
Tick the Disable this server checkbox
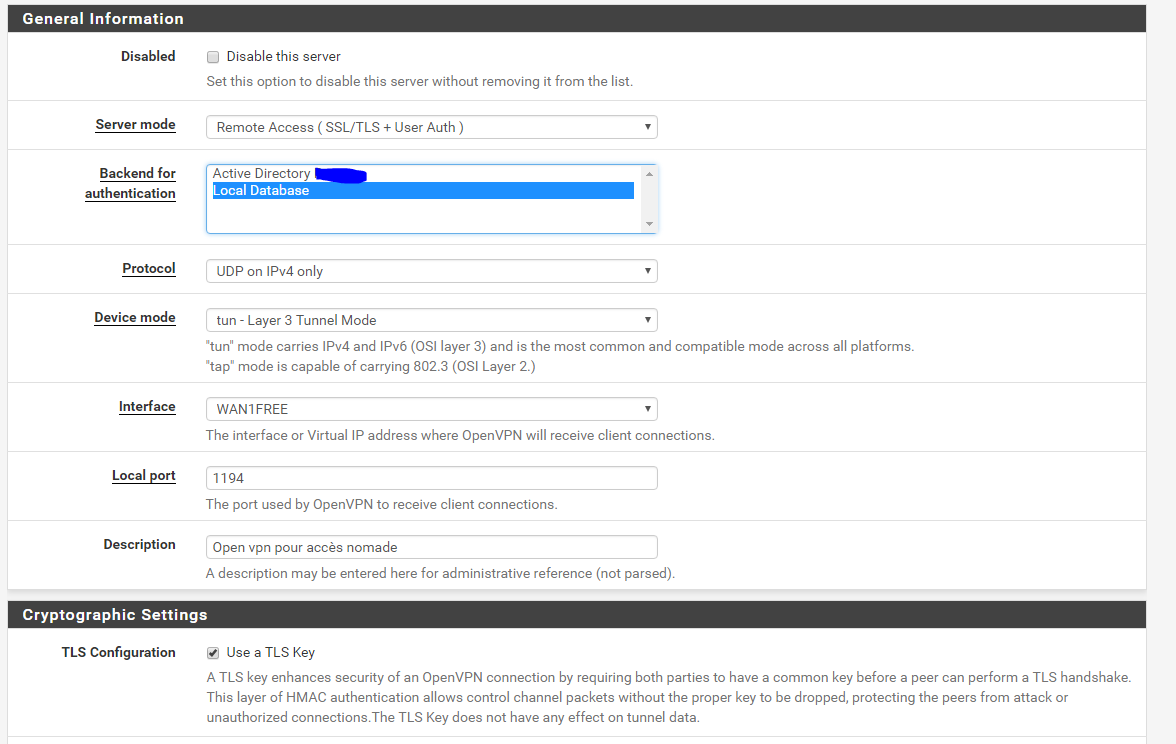[213, 57]
